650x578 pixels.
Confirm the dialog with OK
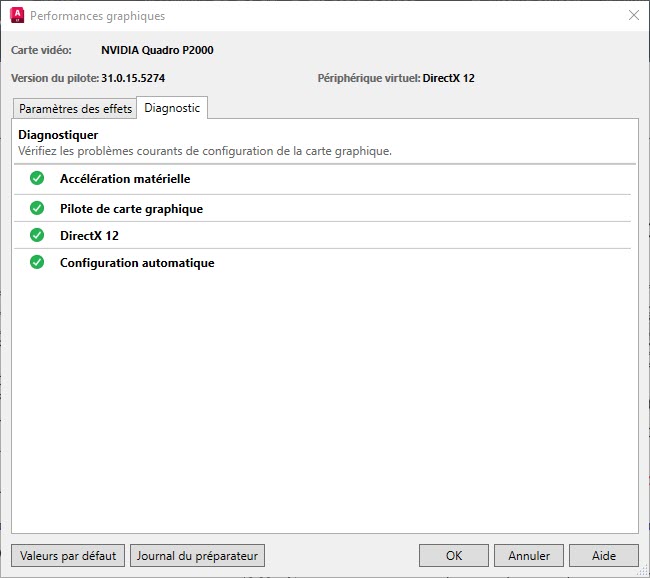(x=454, y=556)
